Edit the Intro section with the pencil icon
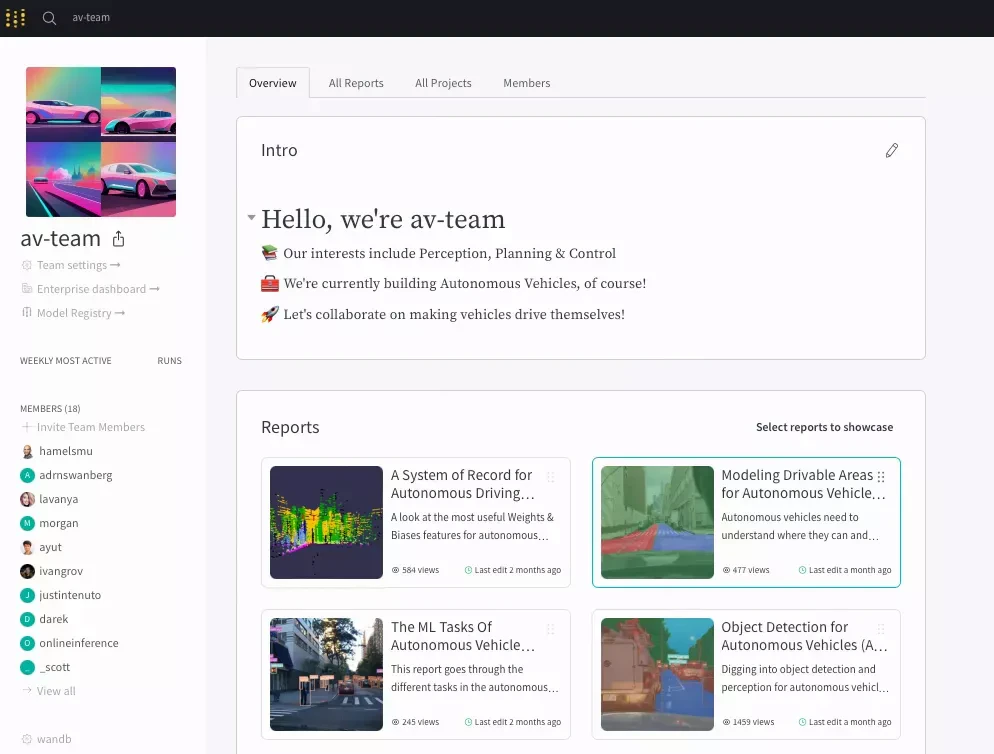 892,150
